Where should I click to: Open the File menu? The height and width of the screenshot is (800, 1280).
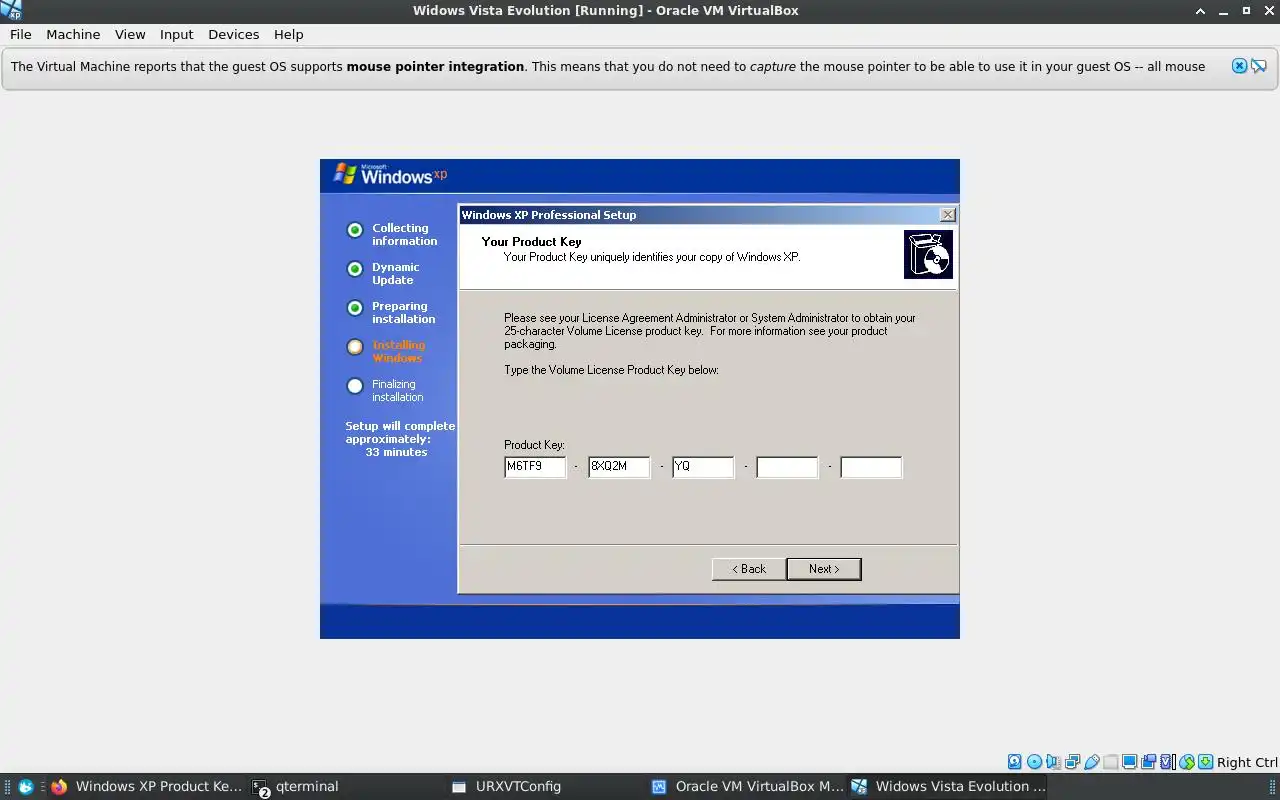click(21, 34)
